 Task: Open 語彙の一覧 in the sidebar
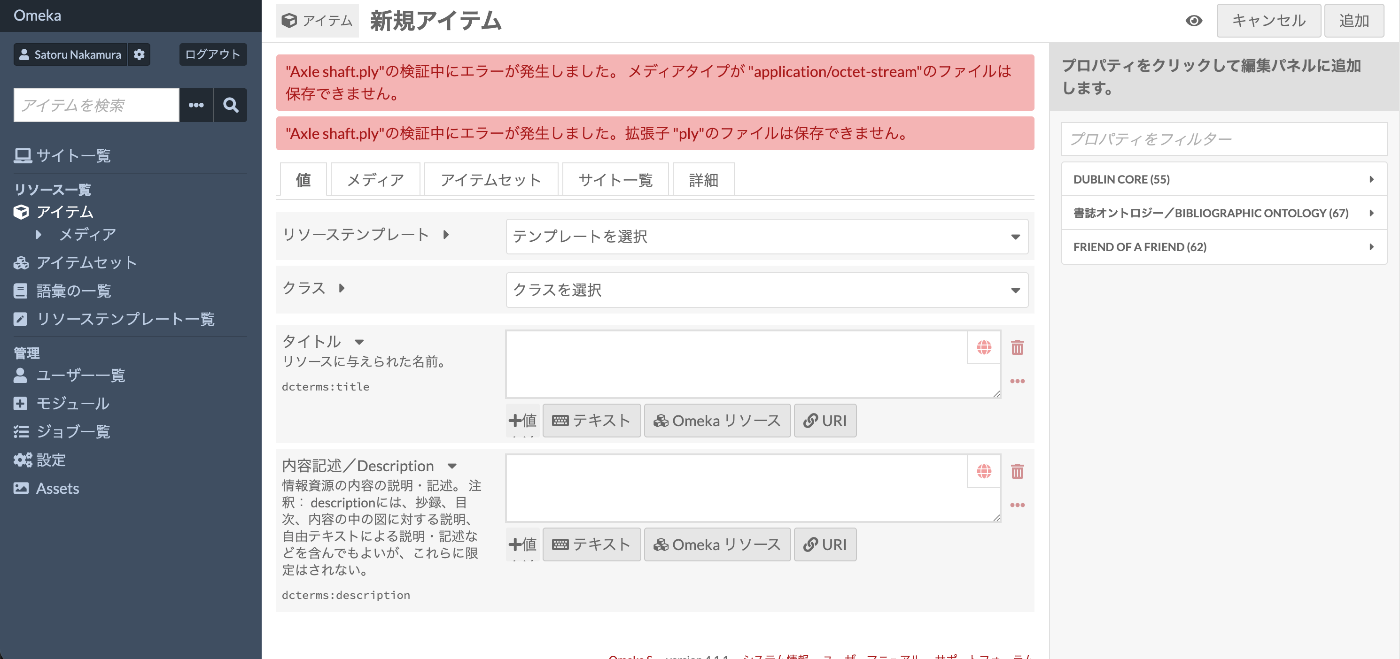tap(62, 291)
